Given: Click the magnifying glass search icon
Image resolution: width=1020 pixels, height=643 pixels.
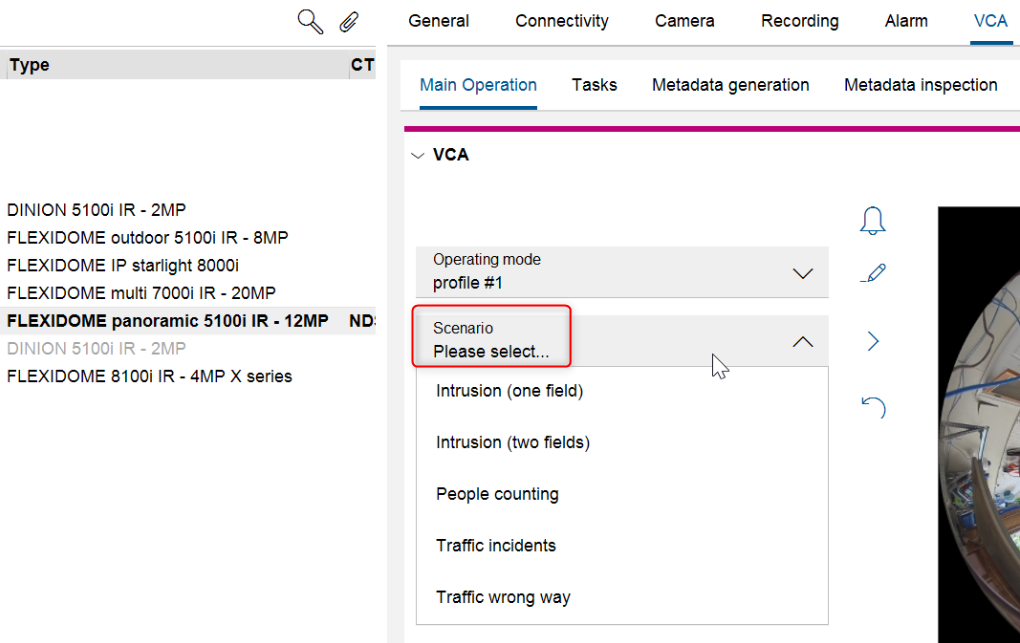Looking at the screenshot, I should click(x=311, y=22).
